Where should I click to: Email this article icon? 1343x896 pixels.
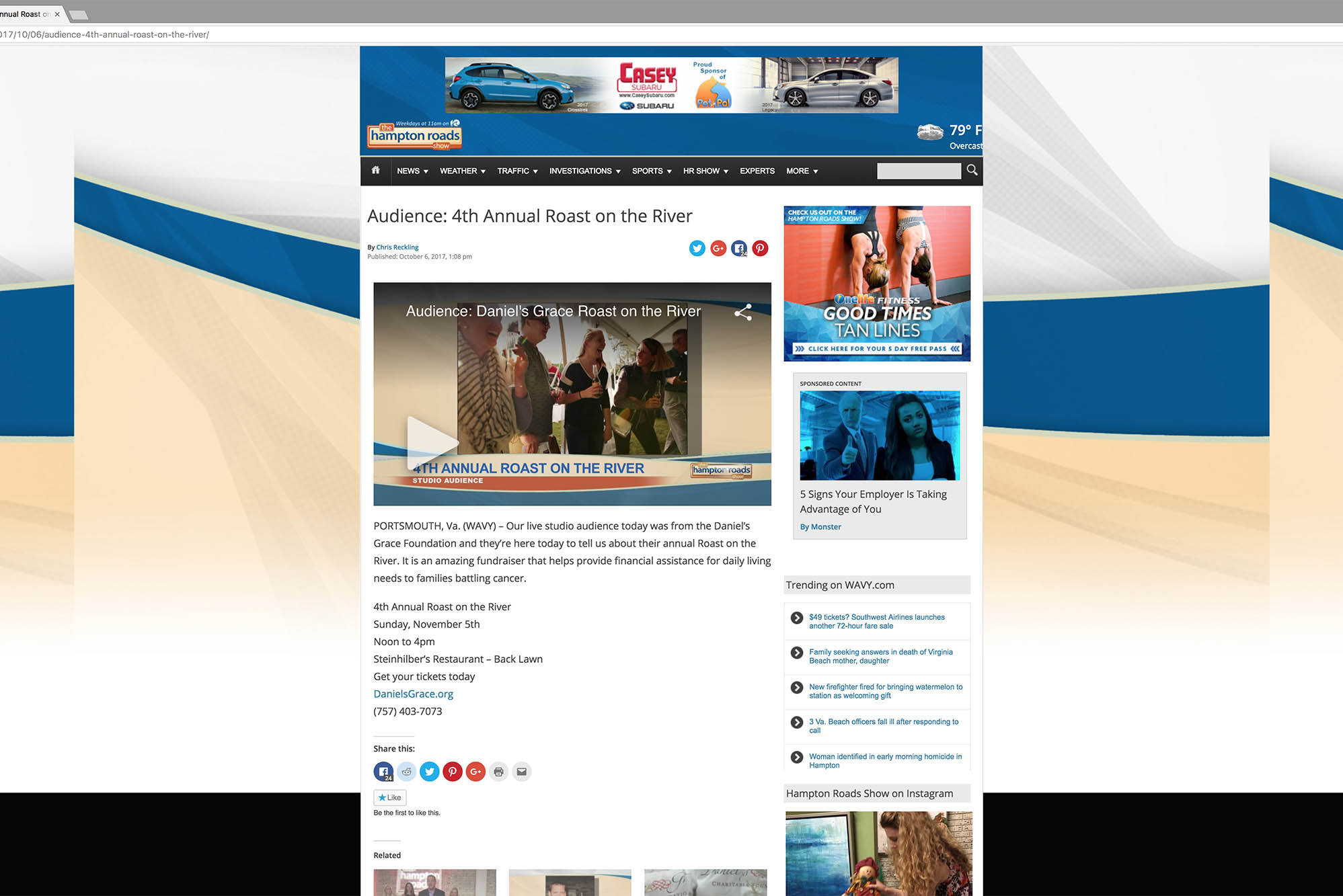(521, 772)
